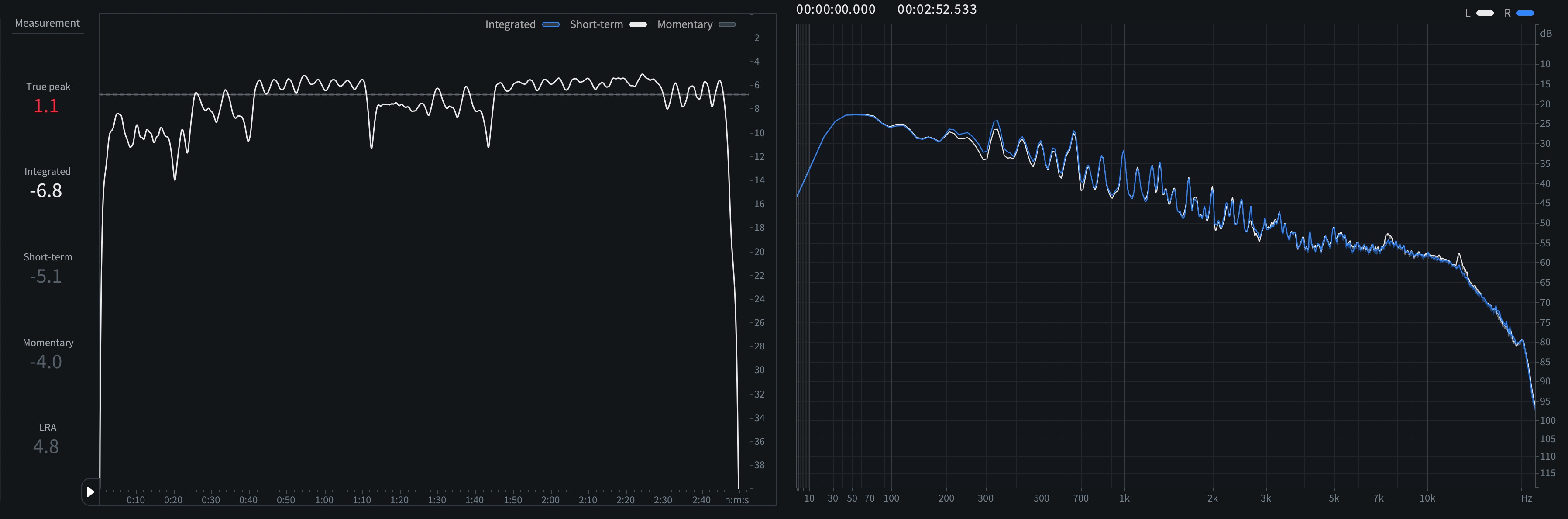This screenshot has width=1568, height=519.
Task: Click the 2:40 timeline mark
Action: point(701,500)
